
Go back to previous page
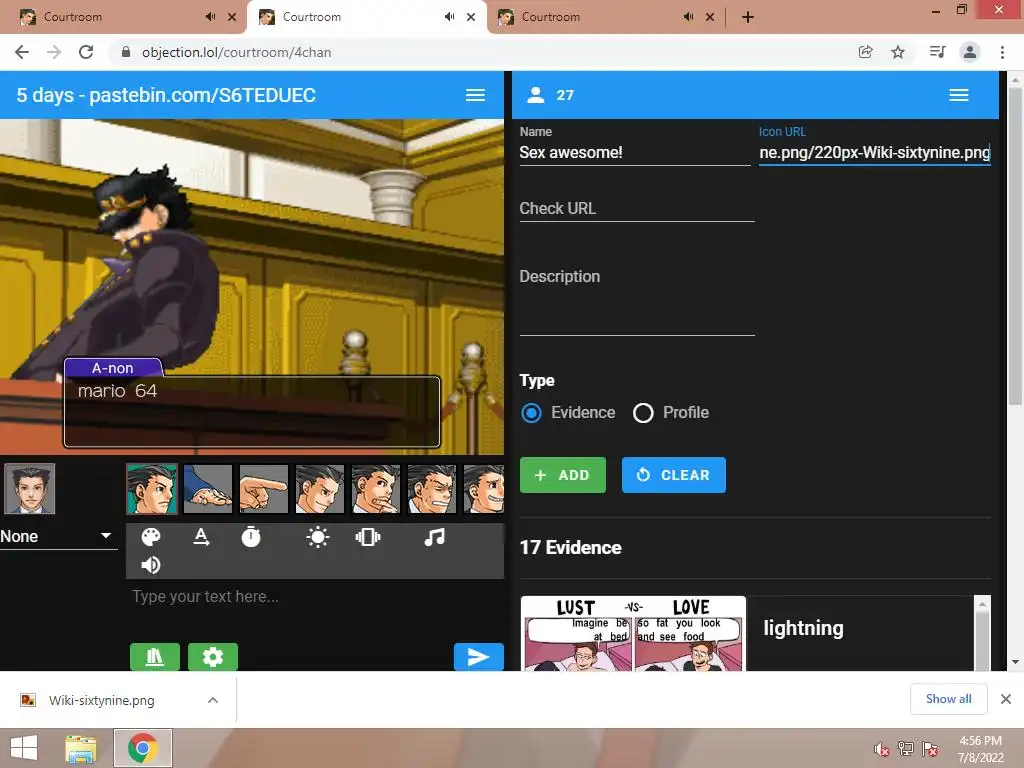[x=22, y=52]
